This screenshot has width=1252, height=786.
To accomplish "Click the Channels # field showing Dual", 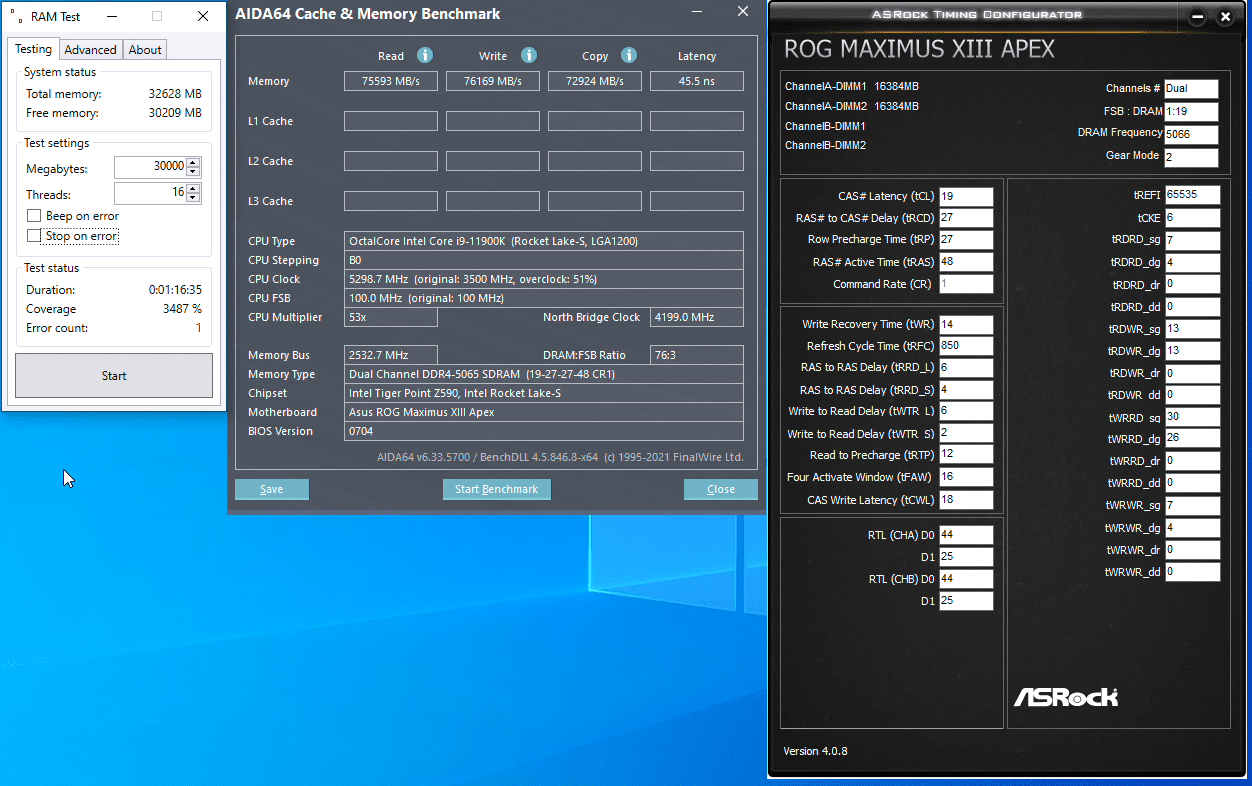I will point(1192,89).
